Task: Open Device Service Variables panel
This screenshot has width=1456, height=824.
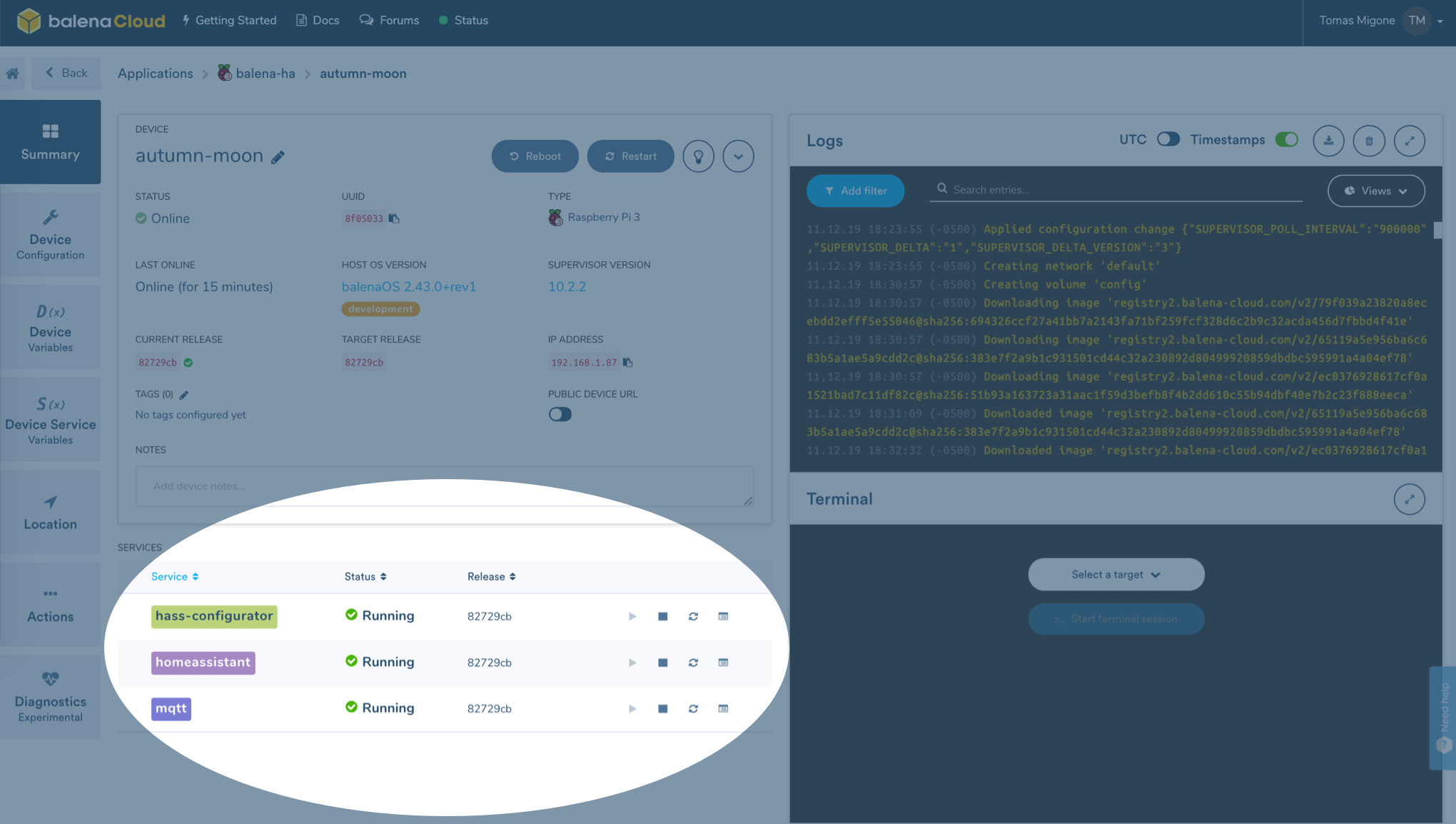Action: (x=50, y=421)
